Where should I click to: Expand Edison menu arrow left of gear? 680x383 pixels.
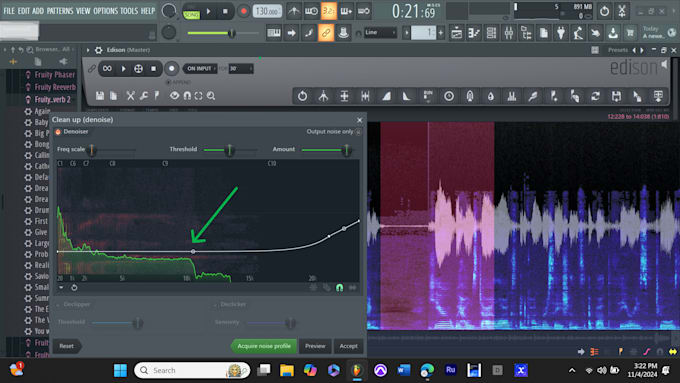tap(88, 50)
